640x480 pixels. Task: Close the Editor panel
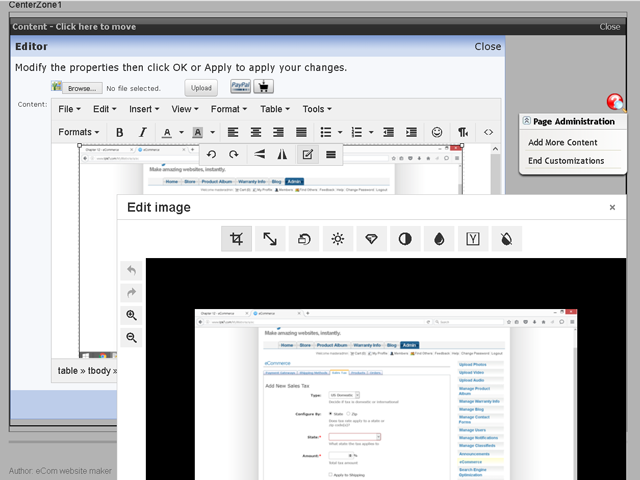(487, 47)
